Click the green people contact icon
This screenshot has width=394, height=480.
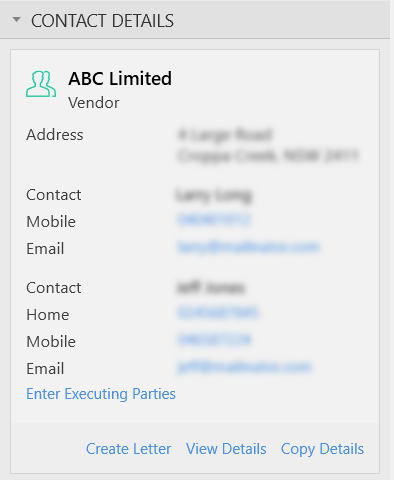41,84
